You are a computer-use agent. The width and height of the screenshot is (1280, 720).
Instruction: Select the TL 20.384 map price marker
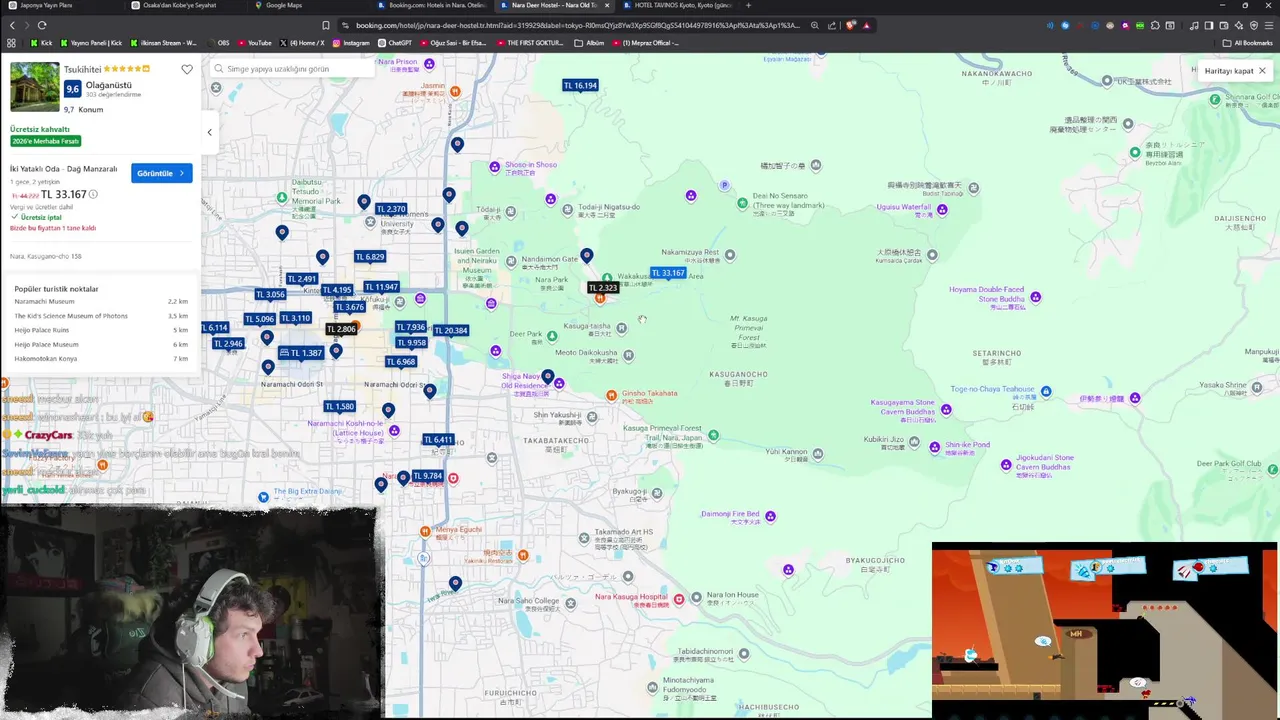(x=450, y=330)
